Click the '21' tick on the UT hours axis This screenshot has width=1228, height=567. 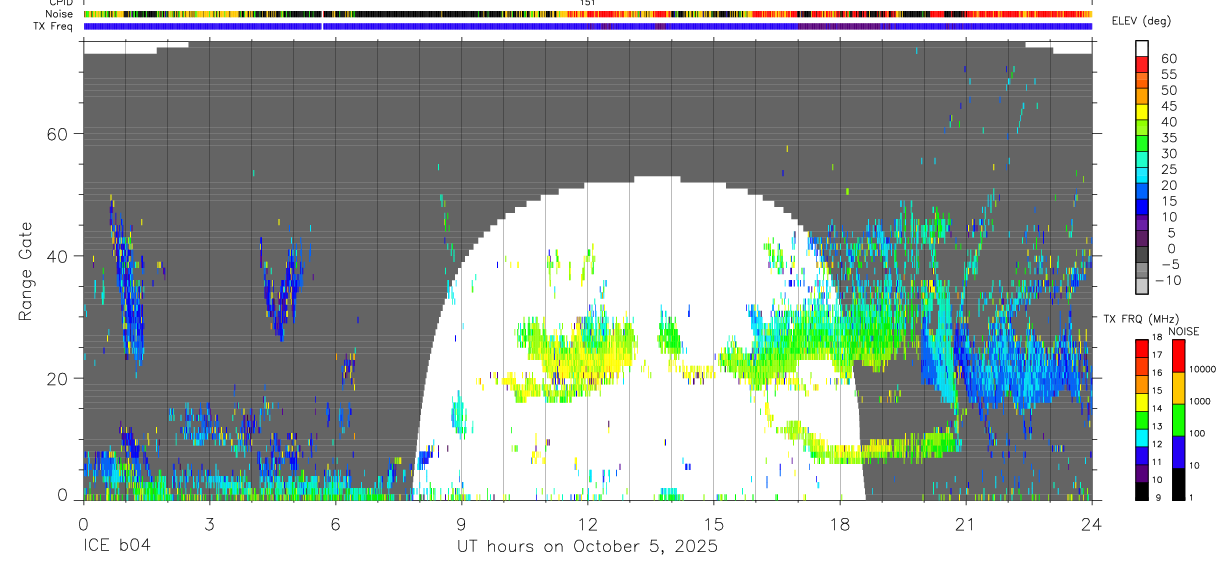click(965, 523)
